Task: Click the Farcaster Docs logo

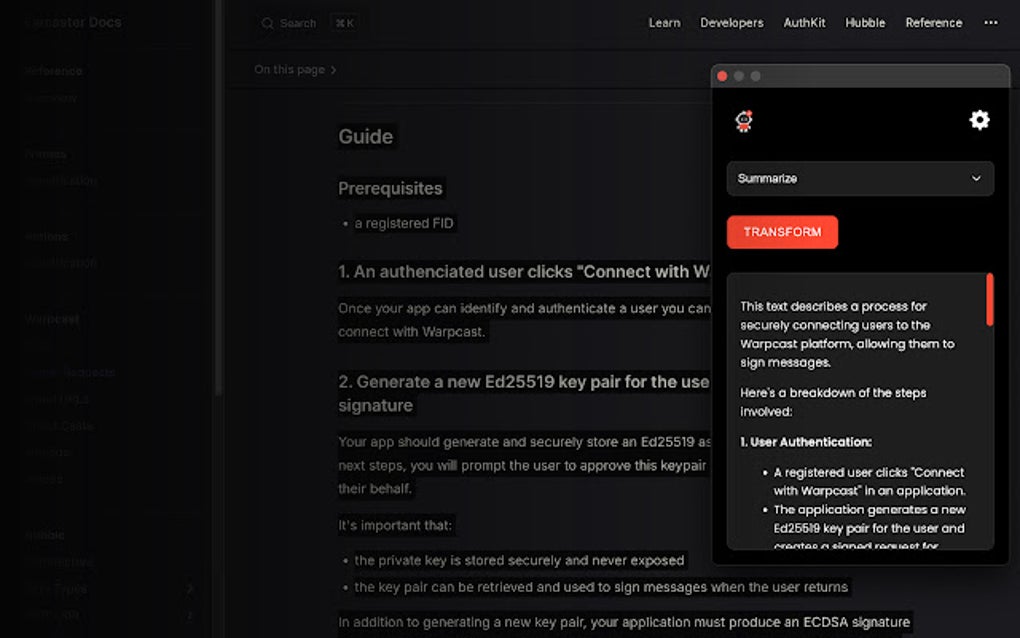Action: (72, 21)
